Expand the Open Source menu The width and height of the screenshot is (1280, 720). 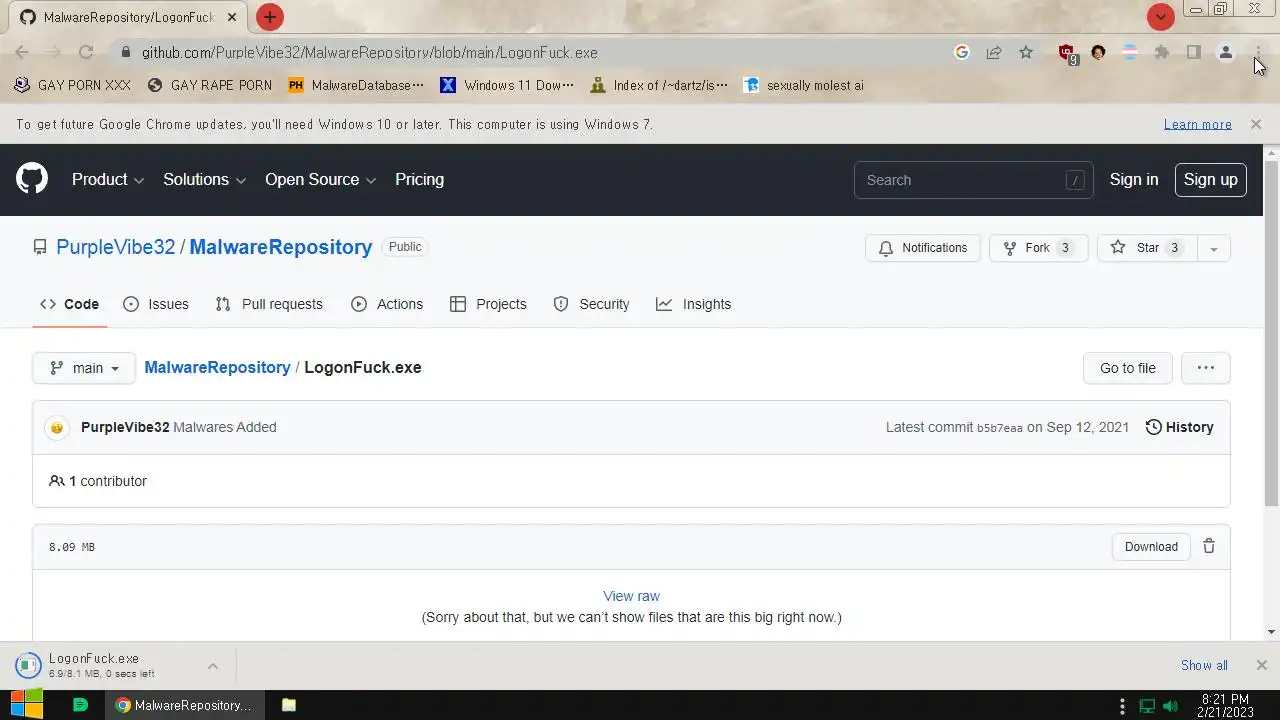pos(320,180)
